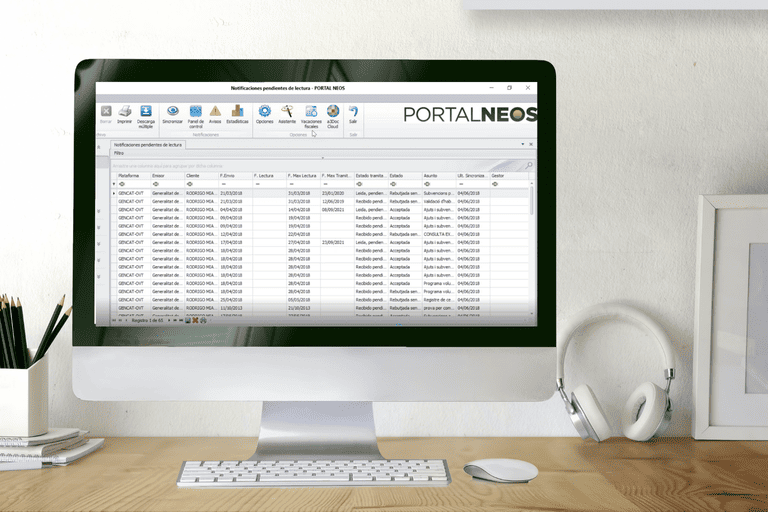This screenshot has height=512, width=768.
Task: Open filter operator under Emisor column
Action: 156,184
